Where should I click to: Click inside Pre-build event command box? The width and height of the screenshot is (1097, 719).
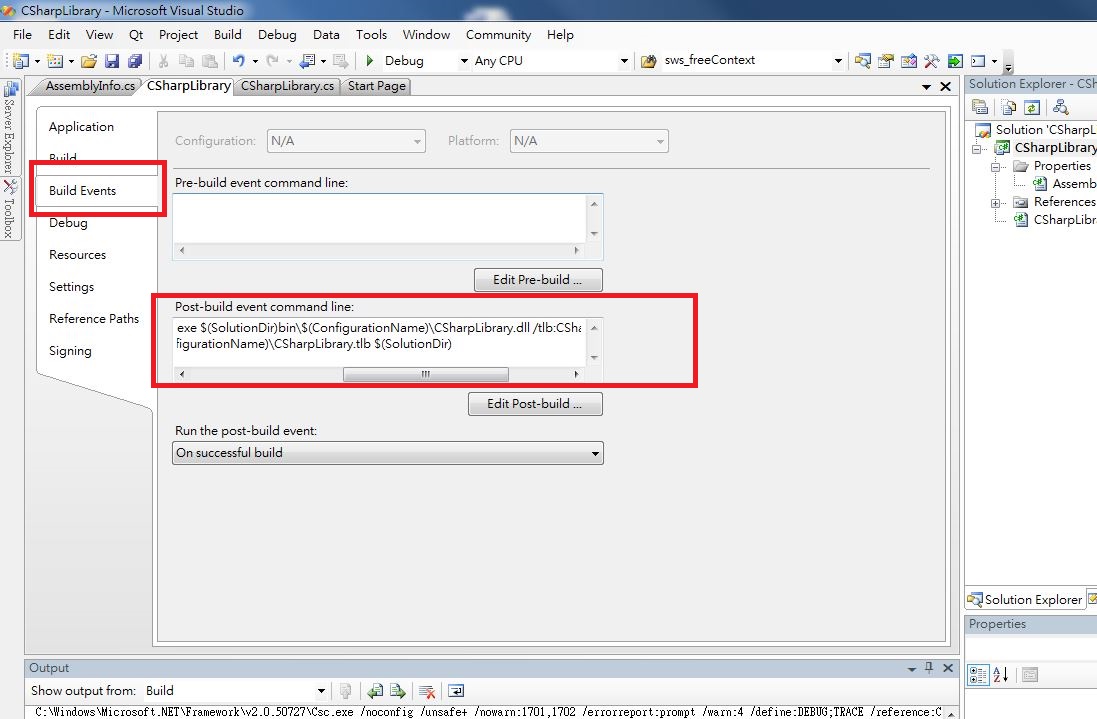(x=379, y=218)
